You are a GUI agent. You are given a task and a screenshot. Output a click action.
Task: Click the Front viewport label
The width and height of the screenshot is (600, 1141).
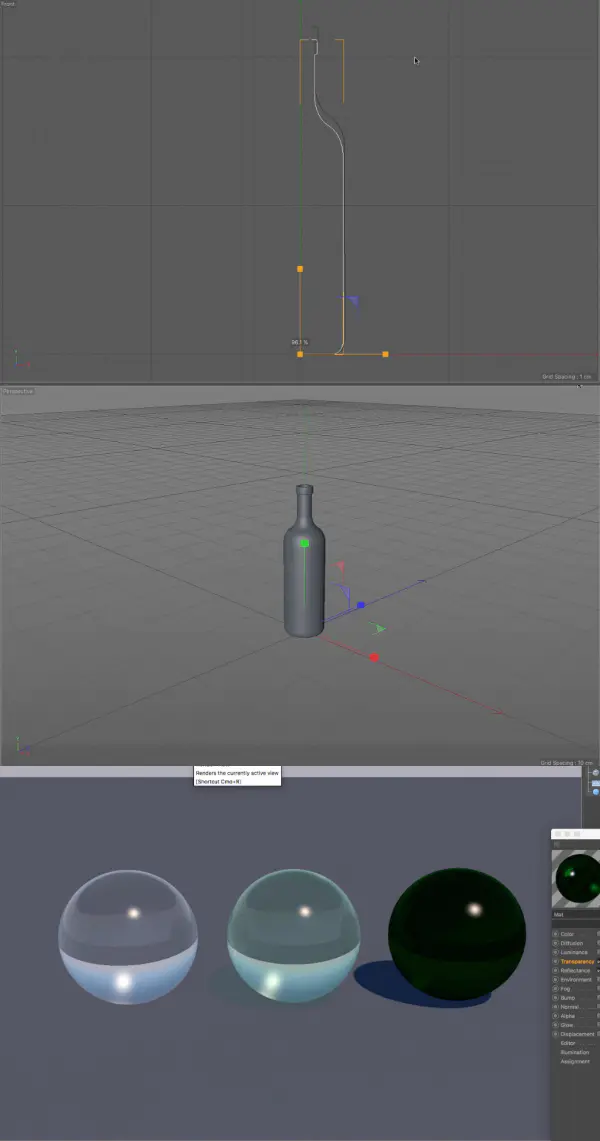click(x=8, y=4)
